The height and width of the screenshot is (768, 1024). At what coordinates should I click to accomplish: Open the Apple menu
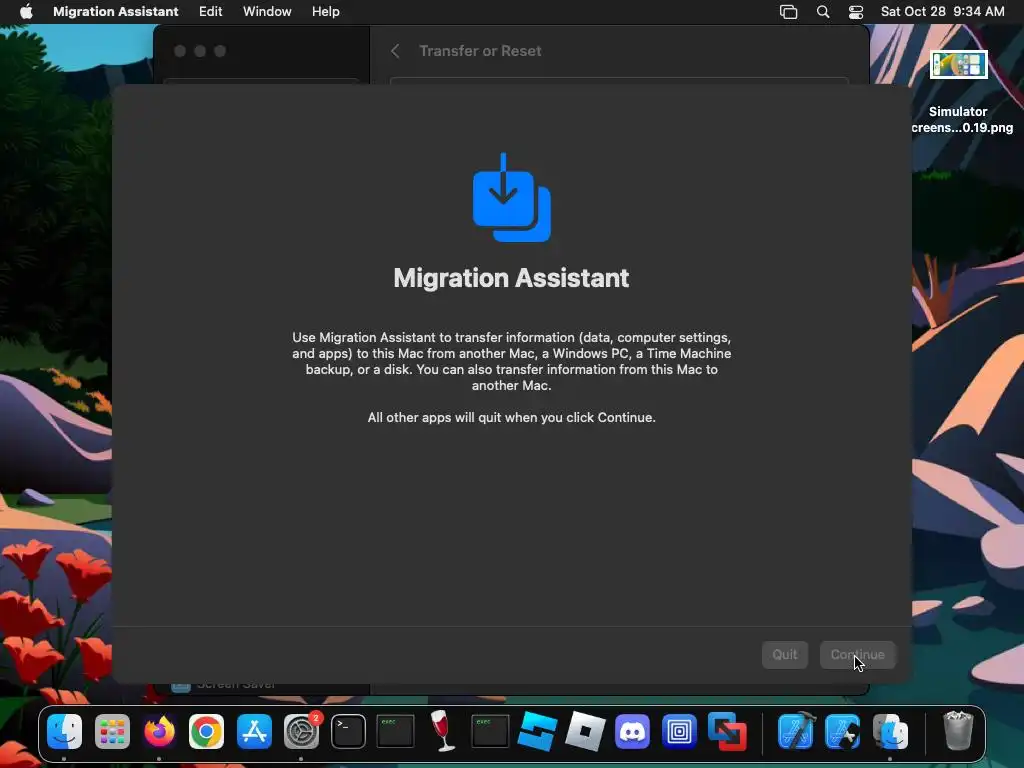click(26, 11)
